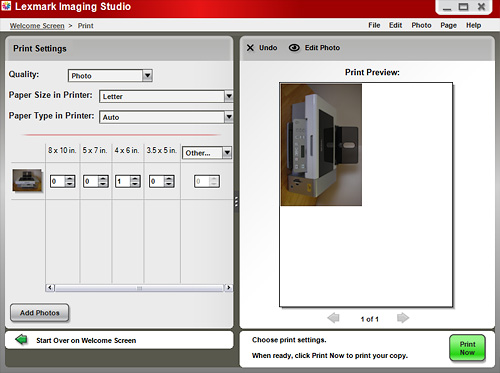The image size is (500, 373).
Task: Click the photo in Print Preview page
Action: (321, 145)
